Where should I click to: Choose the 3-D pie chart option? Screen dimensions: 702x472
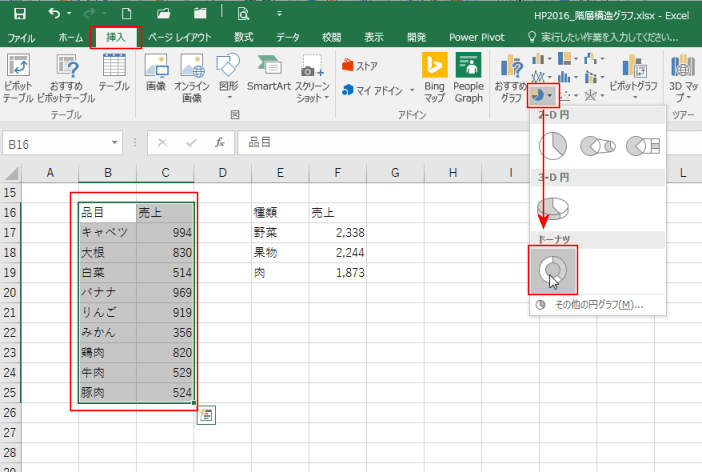[x=552, y=207]
